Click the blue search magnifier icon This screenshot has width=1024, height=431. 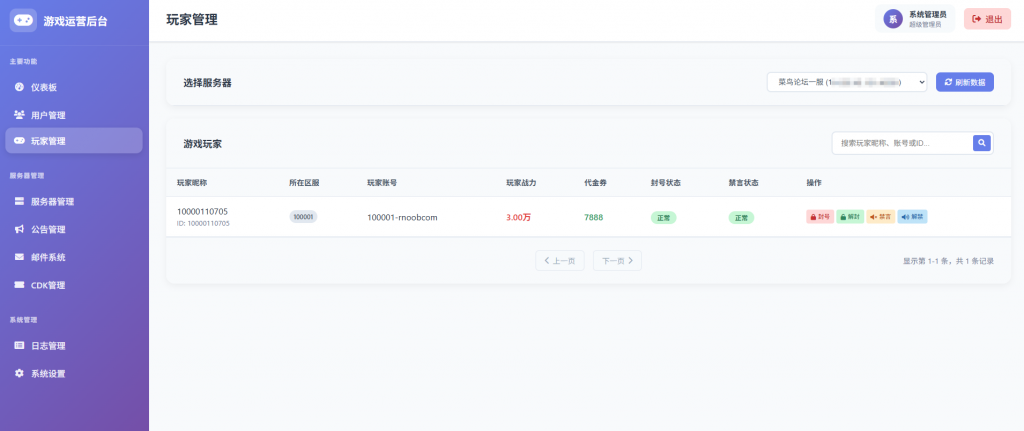pyautogui.click(x=982, y=143)
